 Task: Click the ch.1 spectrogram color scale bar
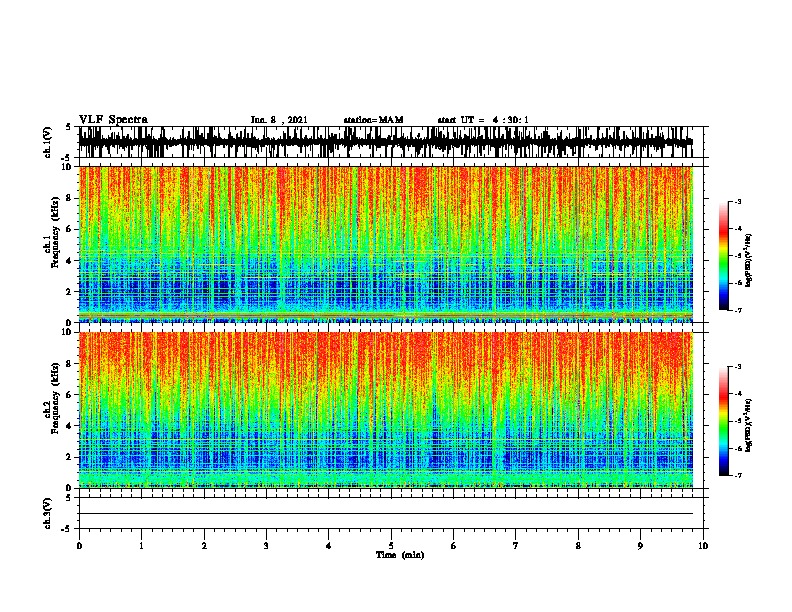point(723,256)
